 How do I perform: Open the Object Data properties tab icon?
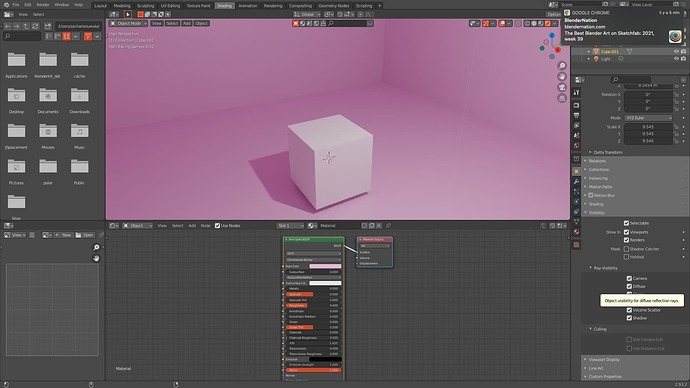click(576, 222)
